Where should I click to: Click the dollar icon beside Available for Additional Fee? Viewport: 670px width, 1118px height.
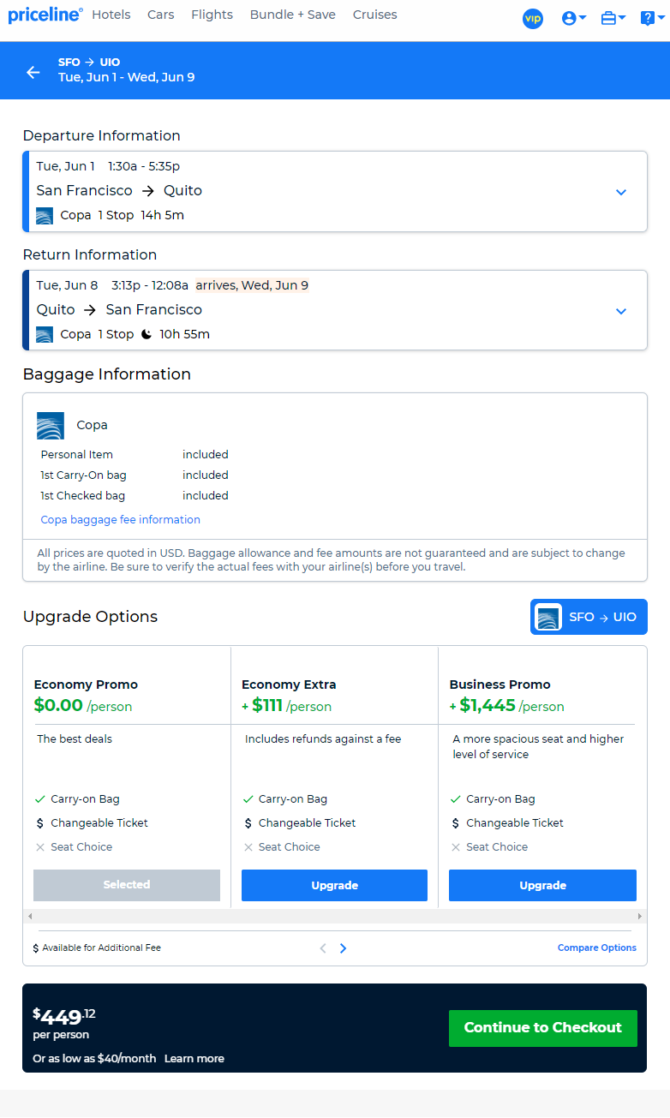point(36,948)
